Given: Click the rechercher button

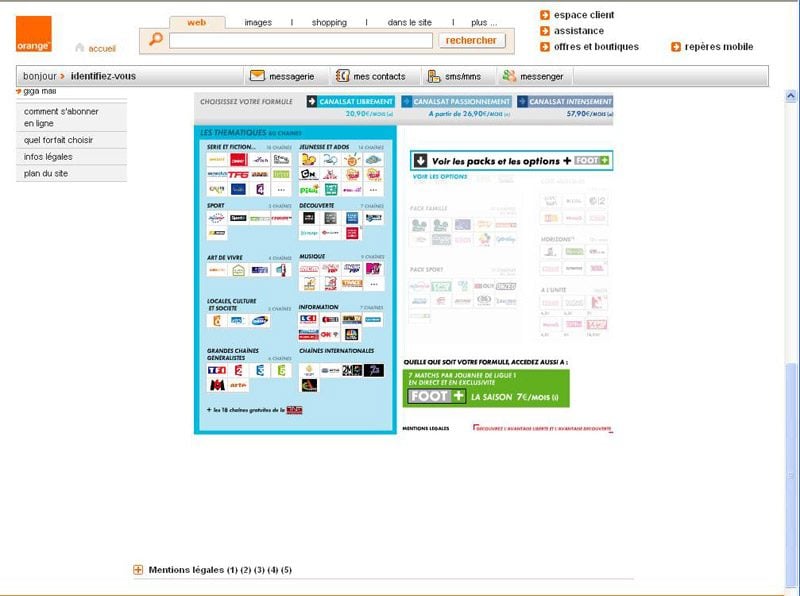Looking at the screenshot, I should point(471,40).
